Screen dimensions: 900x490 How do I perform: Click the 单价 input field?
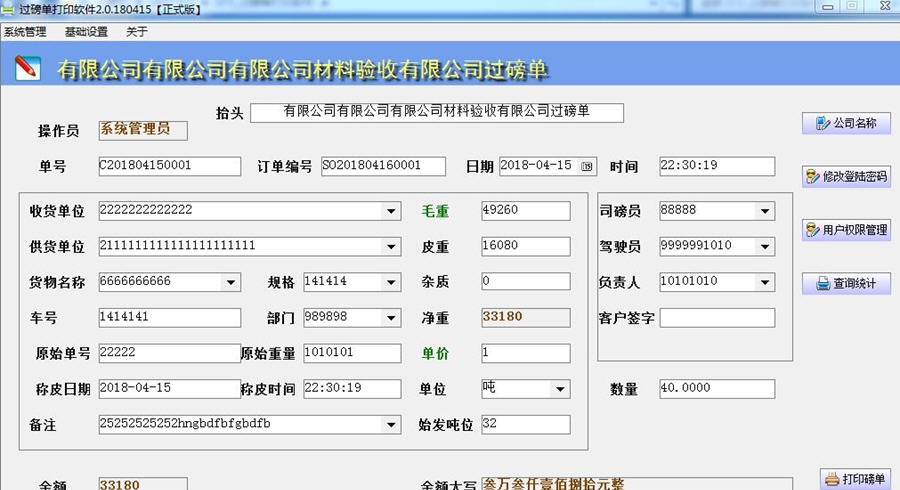tap(526, 353)
